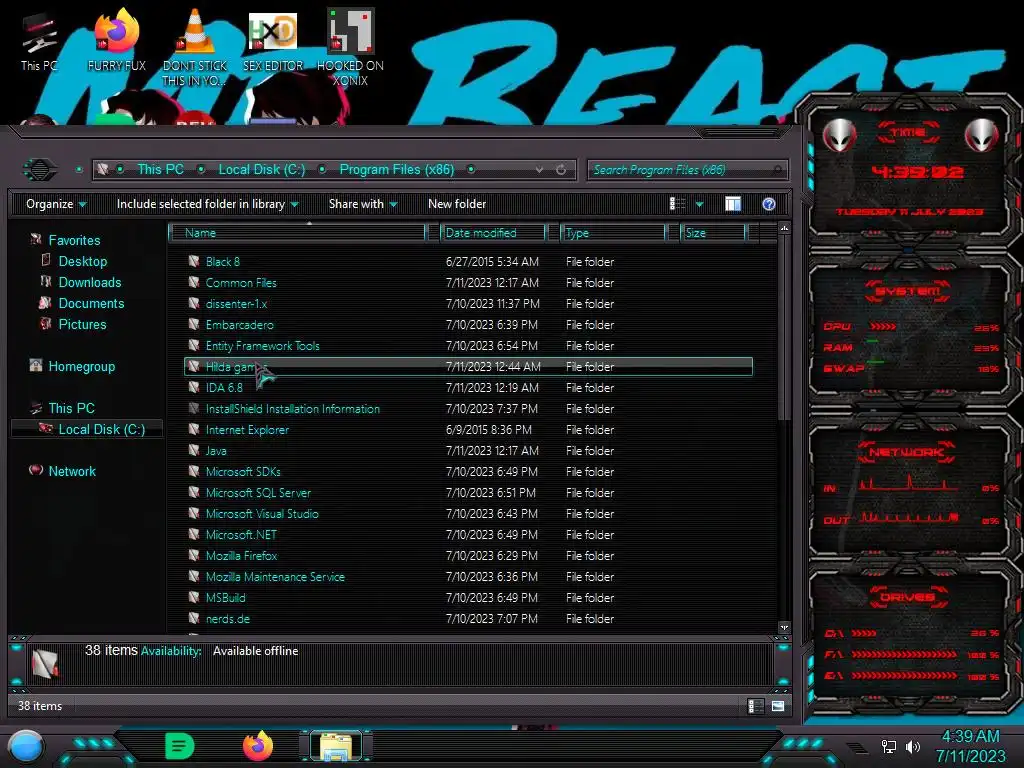Sort by the Name column header

[297, 233]
